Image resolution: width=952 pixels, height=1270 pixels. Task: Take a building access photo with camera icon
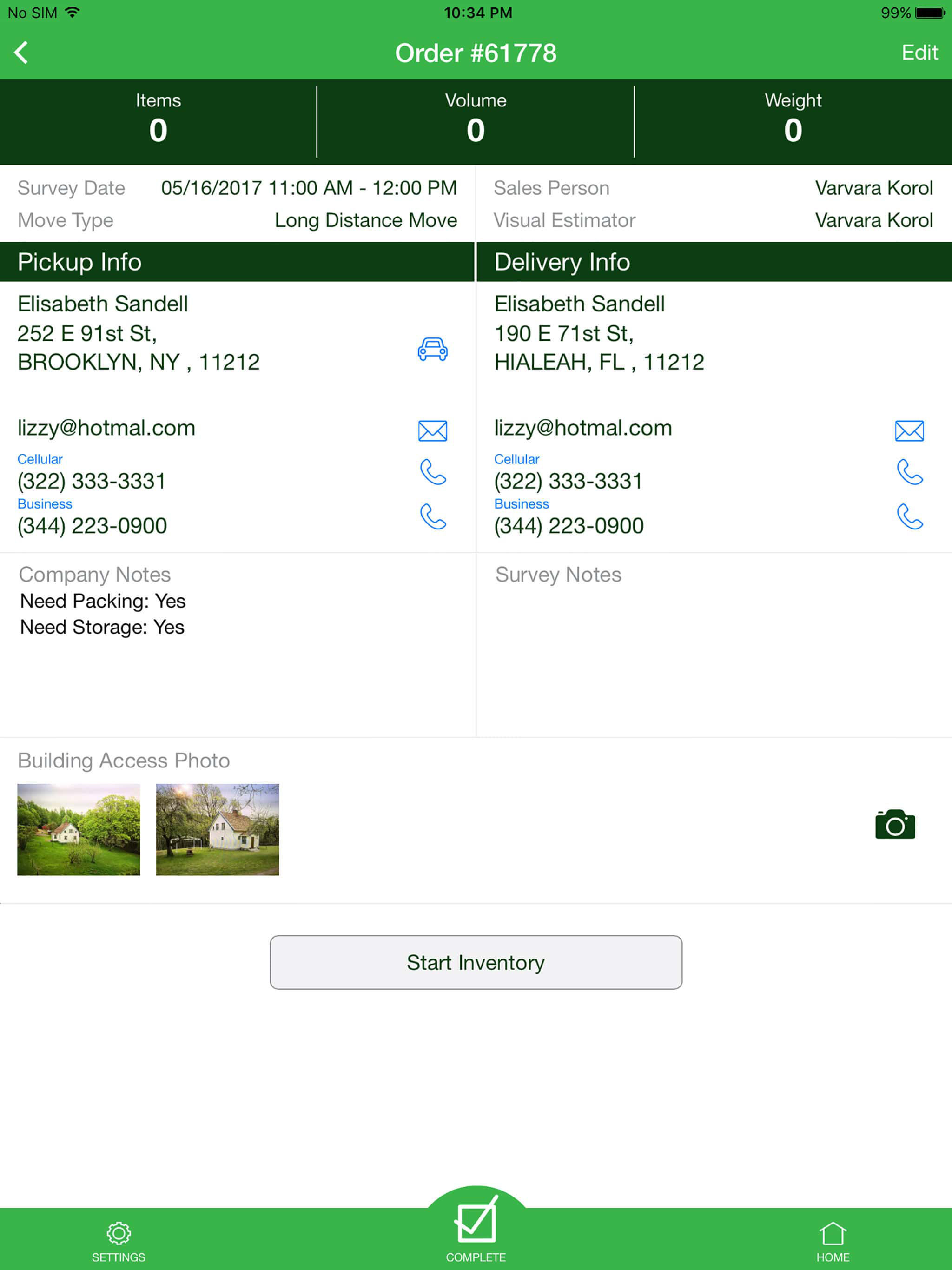(x=895, y=825)
